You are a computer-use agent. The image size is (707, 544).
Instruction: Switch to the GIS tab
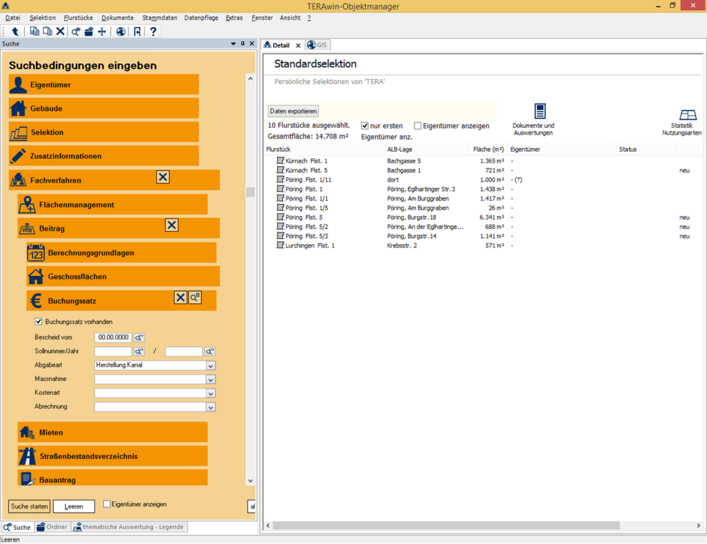(x=318, y=45)
